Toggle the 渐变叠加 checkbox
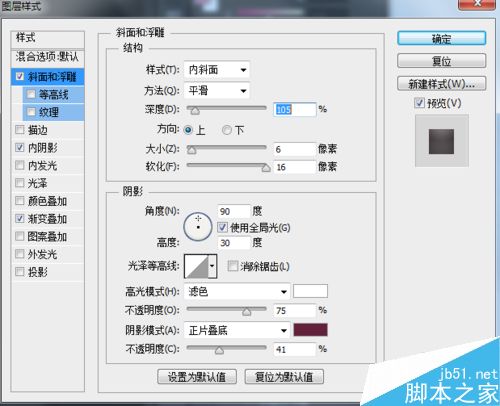This screenshot has width=500, height=406. tap(20, 219)
